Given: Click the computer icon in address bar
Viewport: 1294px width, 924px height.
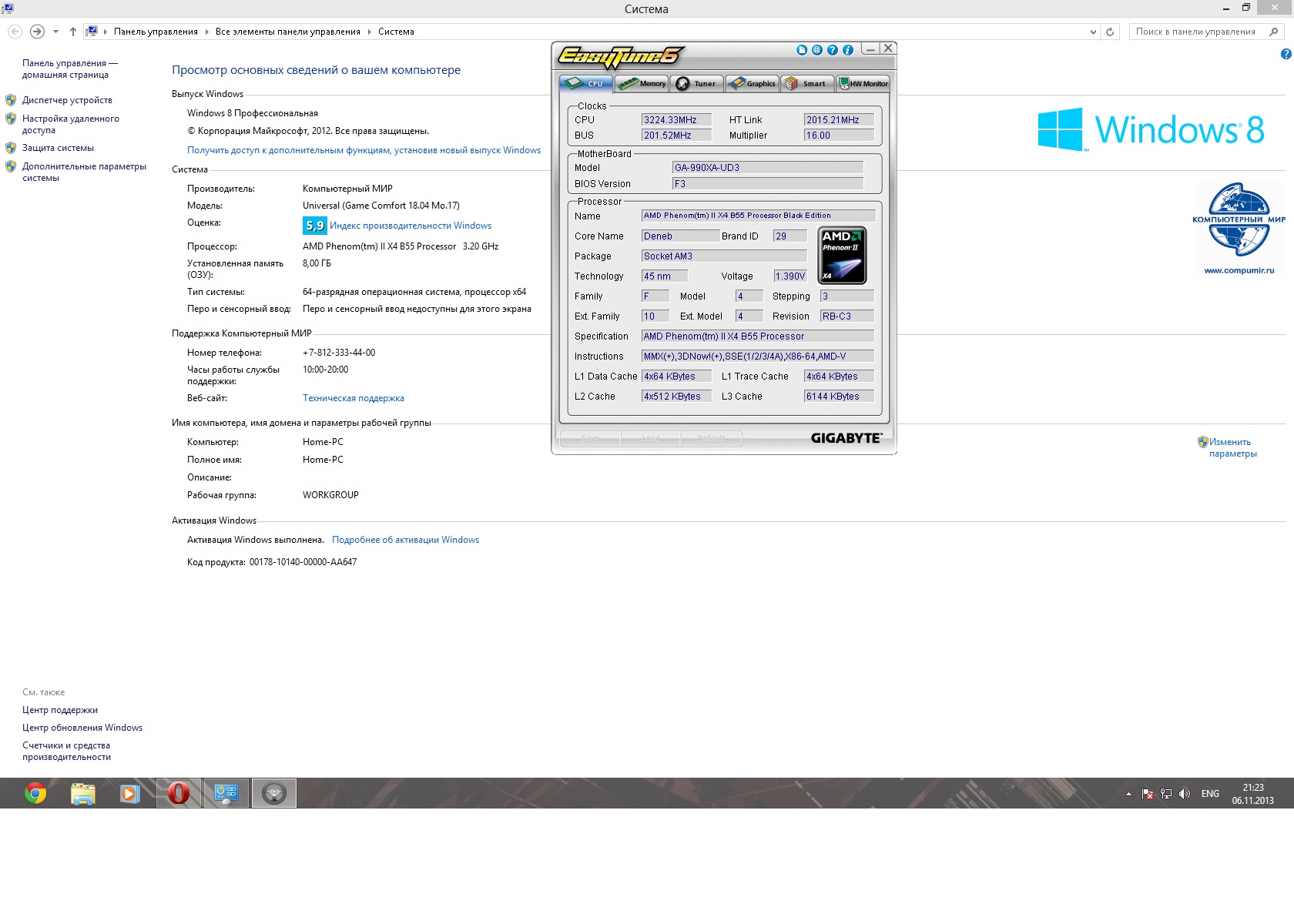Looking at the screenshot, I should 92,32.
